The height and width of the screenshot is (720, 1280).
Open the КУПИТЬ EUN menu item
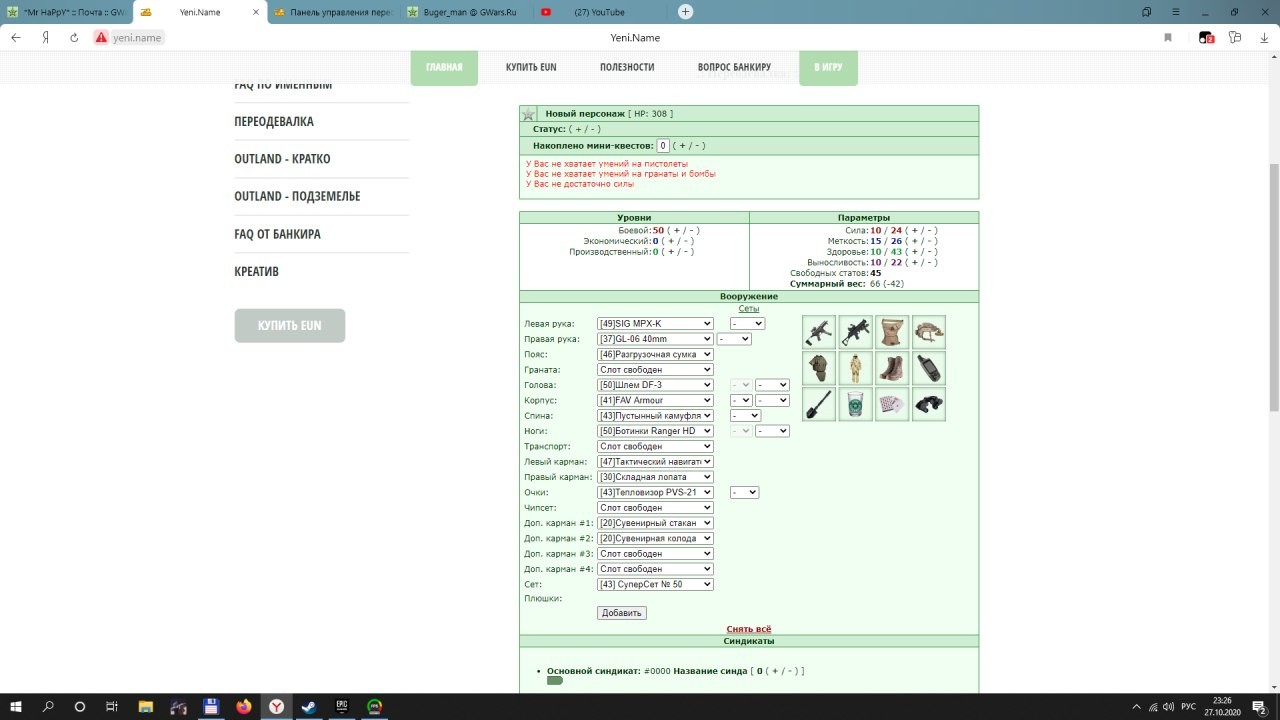click(x=531, y=67)
